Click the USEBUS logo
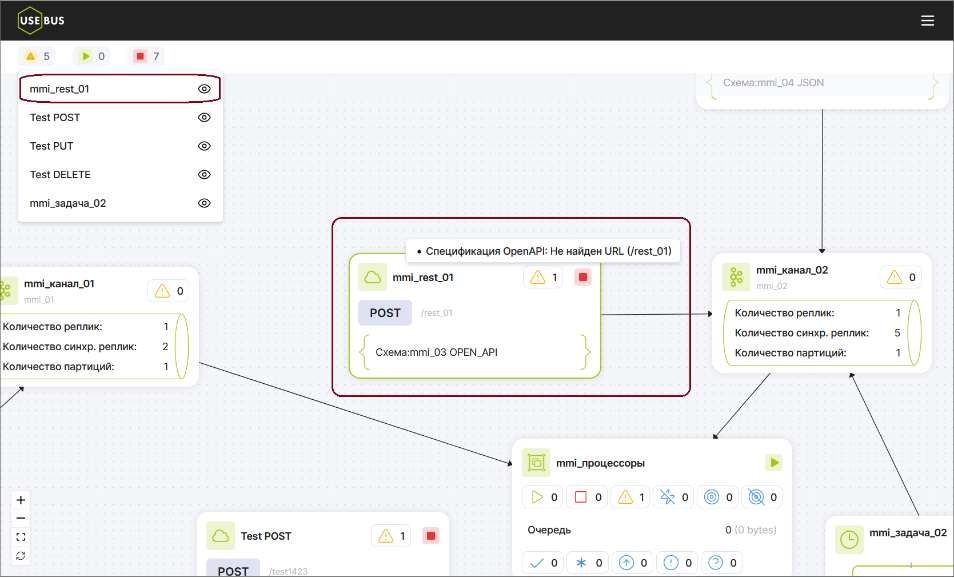This screenshot has width=954, height=578. pos(41,20)
